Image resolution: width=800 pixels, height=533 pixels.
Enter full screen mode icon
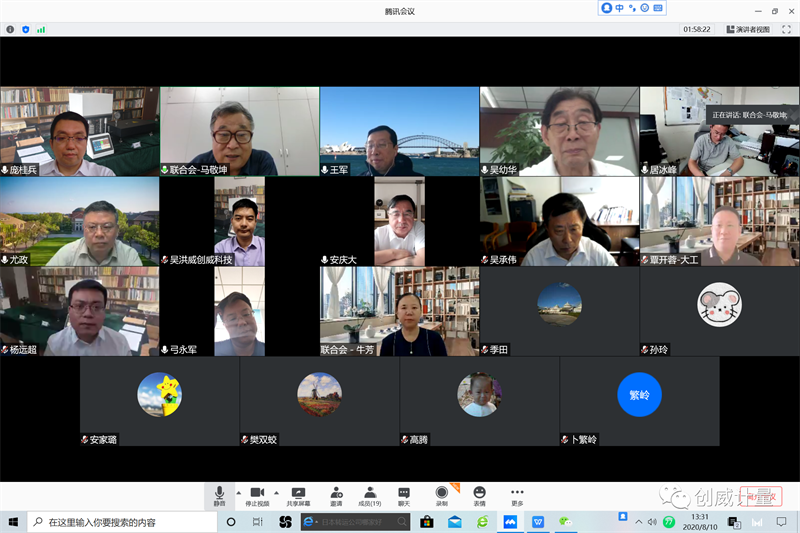pyautogui.click(x=786, y=29)
